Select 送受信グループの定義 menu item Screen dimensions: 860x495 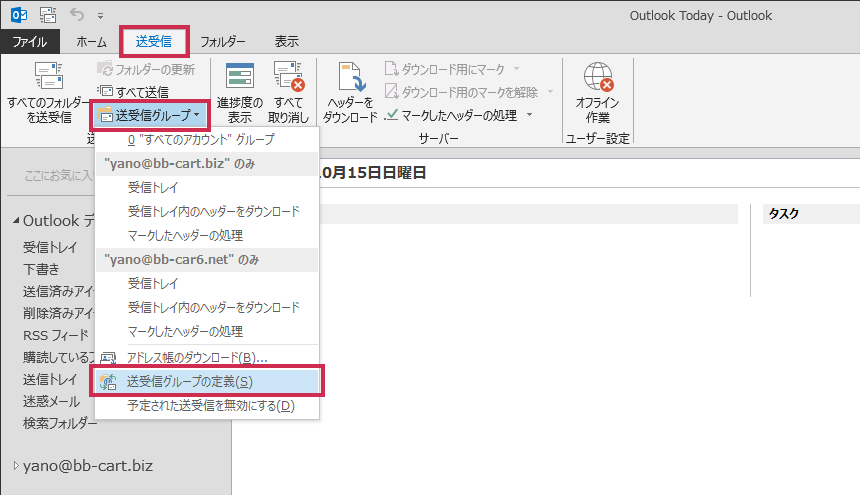point(189,382)
